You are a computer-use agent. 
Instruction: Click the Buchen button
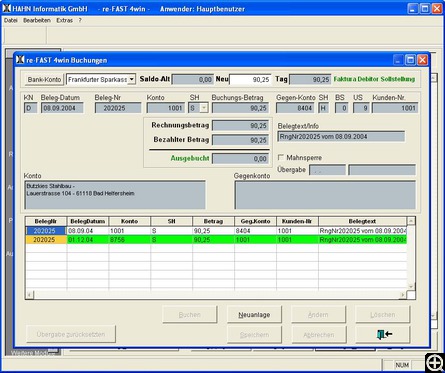190,315
